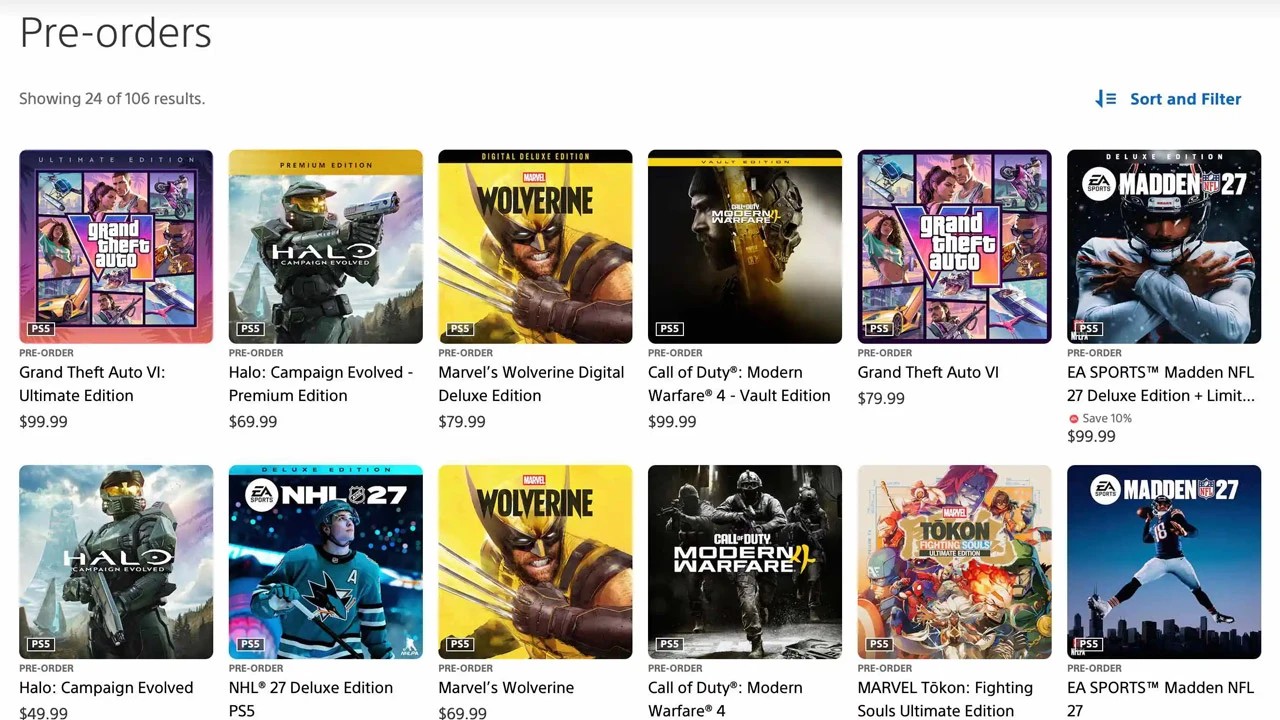The width and height of the screenshot is (1280, 720).
Task: Click the $79.99 price under Wolverine Digital Deluxe
Action: coord(462,422)
